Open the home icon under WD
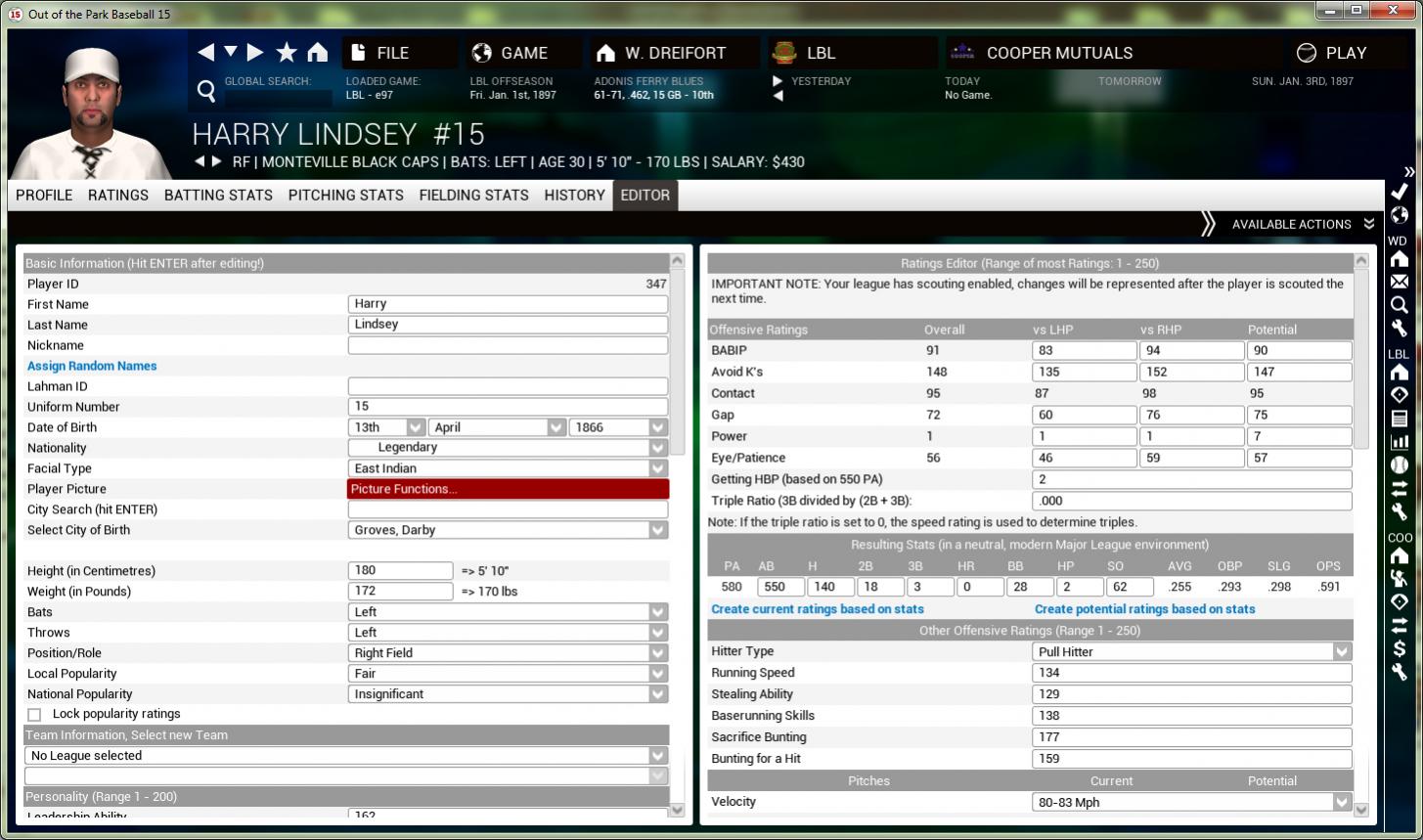This screenshot has height=840, width=1423. pyautogui.click(x=1400, y=259)
